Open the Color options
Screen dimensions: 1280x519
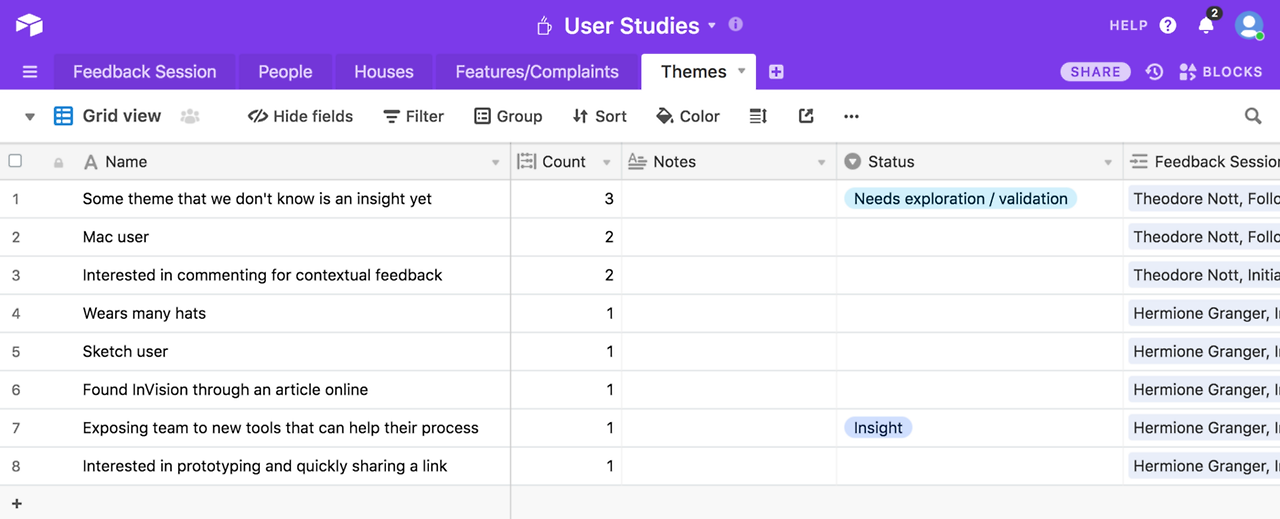pos(688,116)
